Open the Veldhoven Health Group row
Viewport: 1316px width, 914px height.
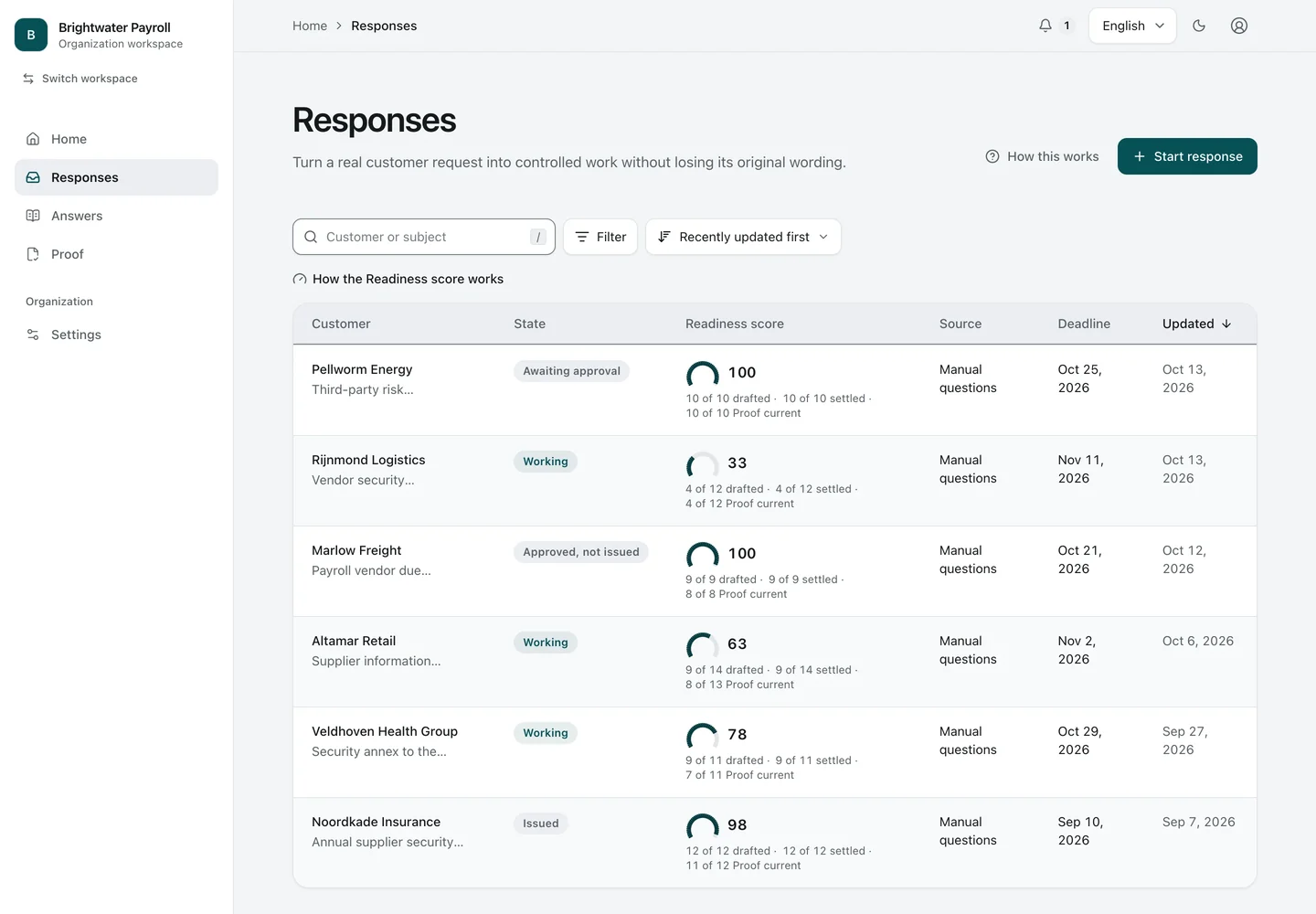coord(775,752)
